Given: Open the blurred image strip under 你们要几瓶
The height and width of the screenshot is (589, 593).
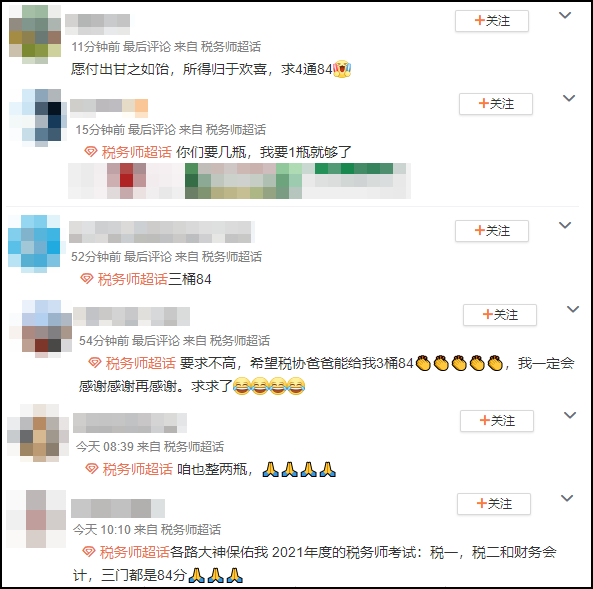Looking at the screenshot, I should tap(239, 181).
